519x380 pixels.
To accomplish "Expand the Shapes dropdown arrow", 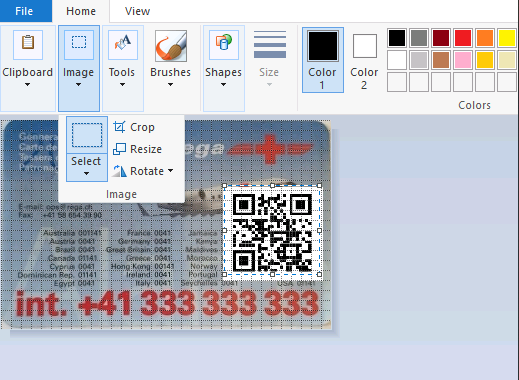I will [223, 84].
